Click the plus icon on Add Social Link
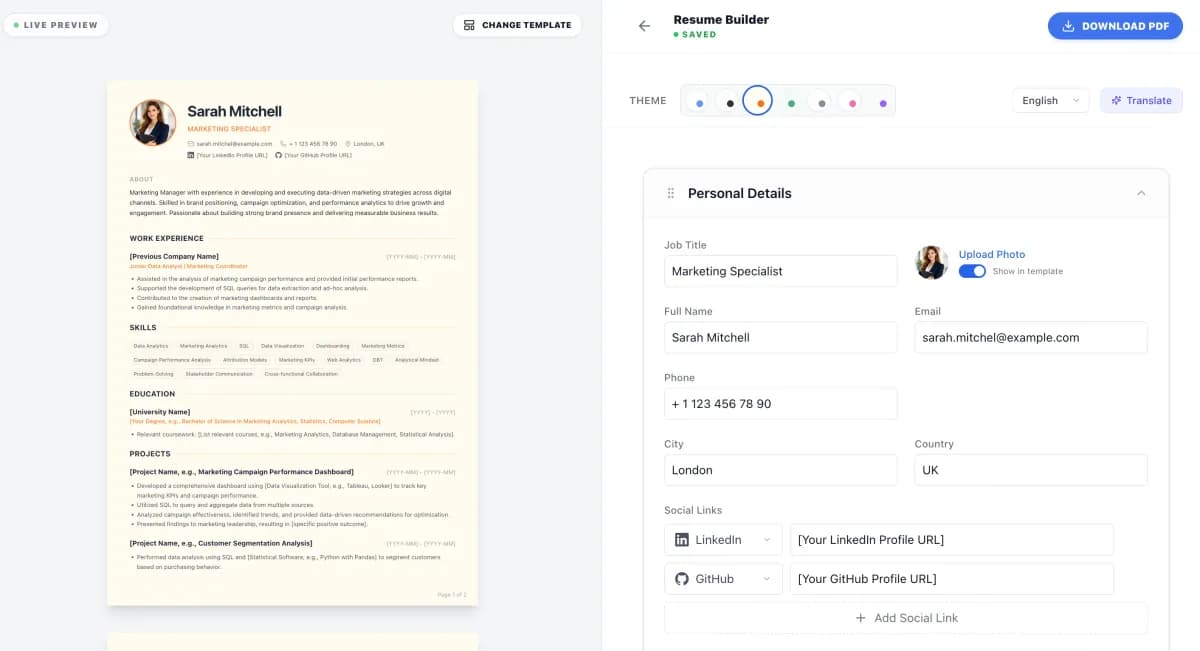The width and height of the screenshot is (1200, 651). 860,617
